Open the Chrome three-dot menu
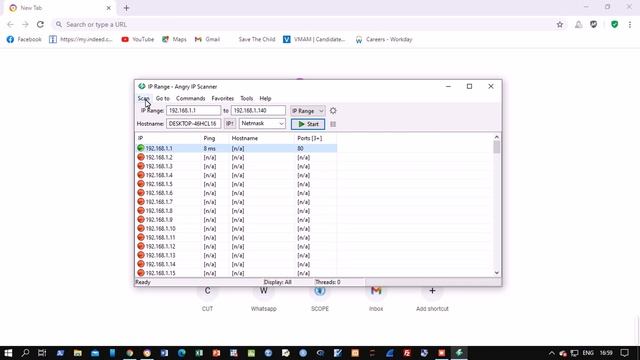 click(630, 24)
